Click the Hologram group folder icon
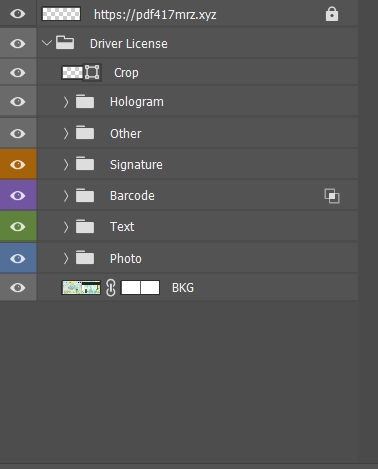Viewport: 378px width, 469px height. [85, 101]
